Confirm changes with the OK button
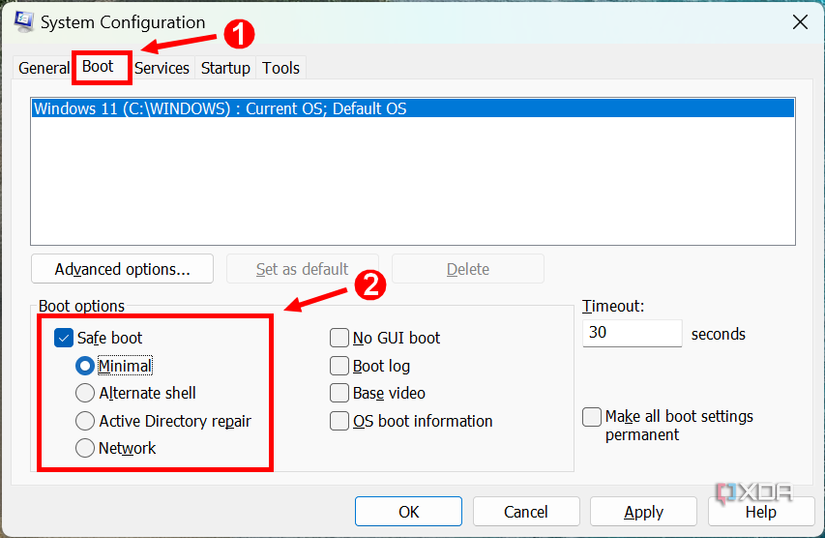This screenshot has width=825, height=538. 408,511
